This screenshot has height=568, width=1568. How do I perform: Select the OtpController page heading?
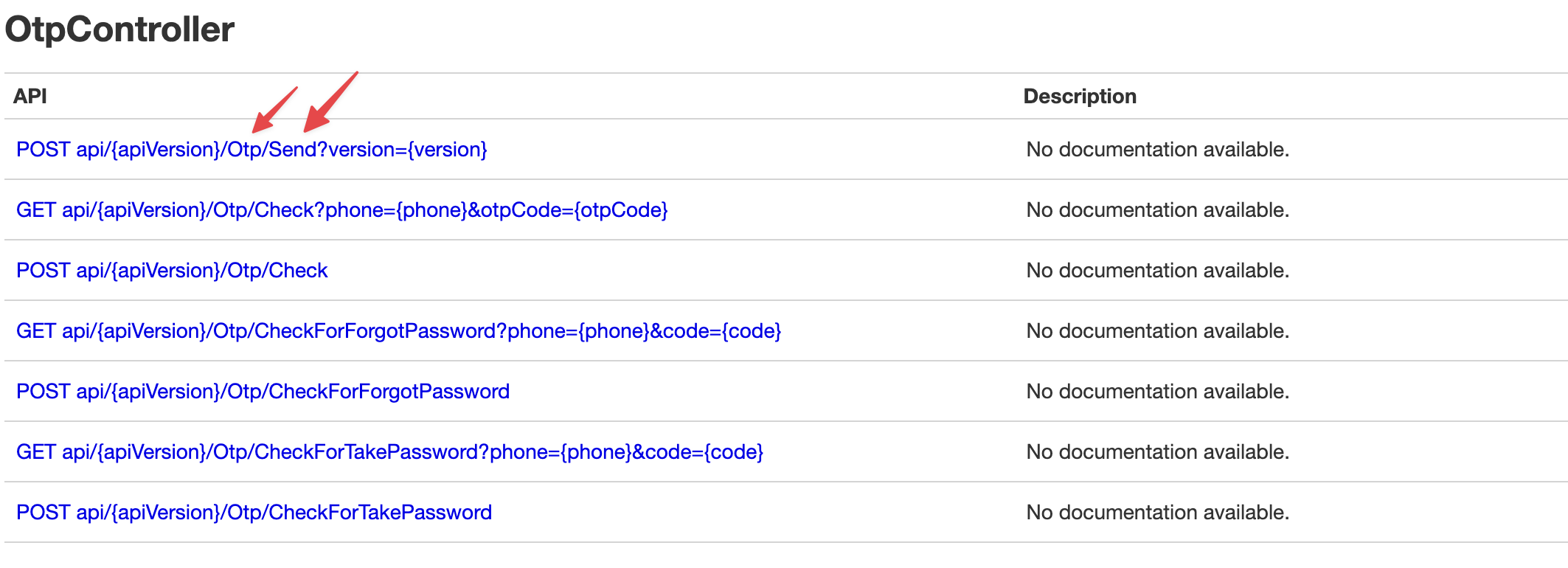119,30
